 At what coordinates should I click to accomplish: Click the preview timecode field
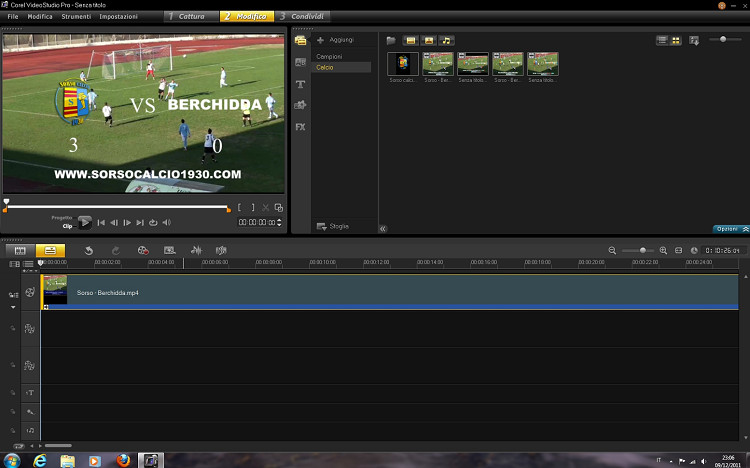257,223
